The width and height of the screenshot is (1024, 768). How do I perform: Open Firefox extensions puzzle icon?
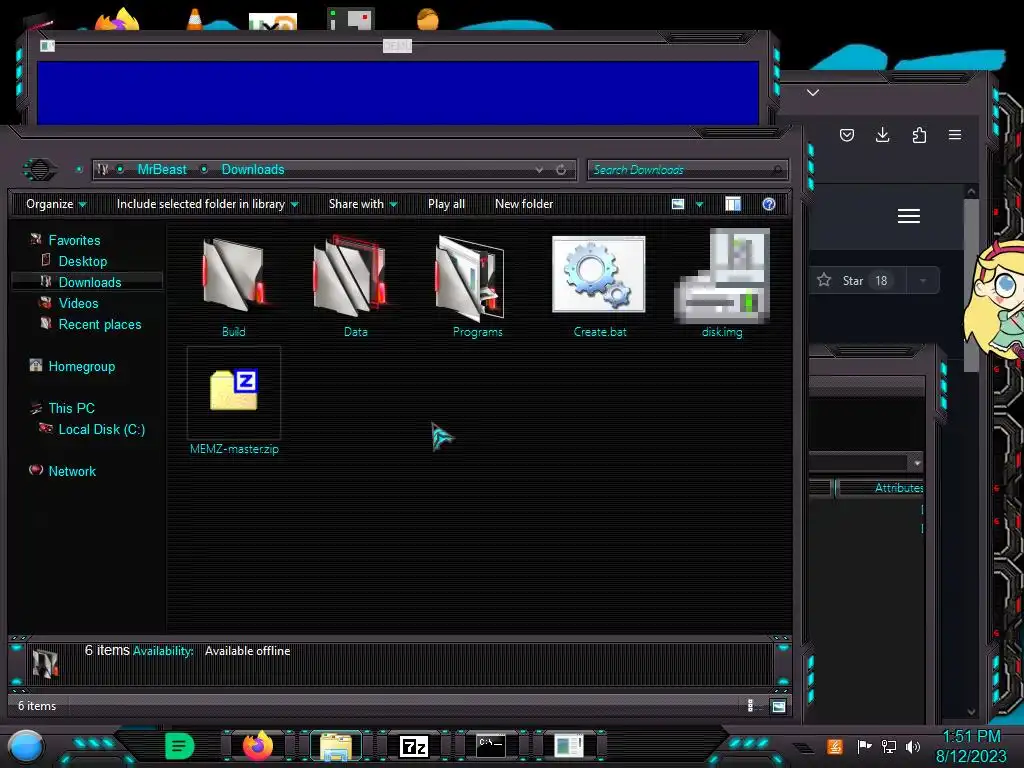click(919, 135)
